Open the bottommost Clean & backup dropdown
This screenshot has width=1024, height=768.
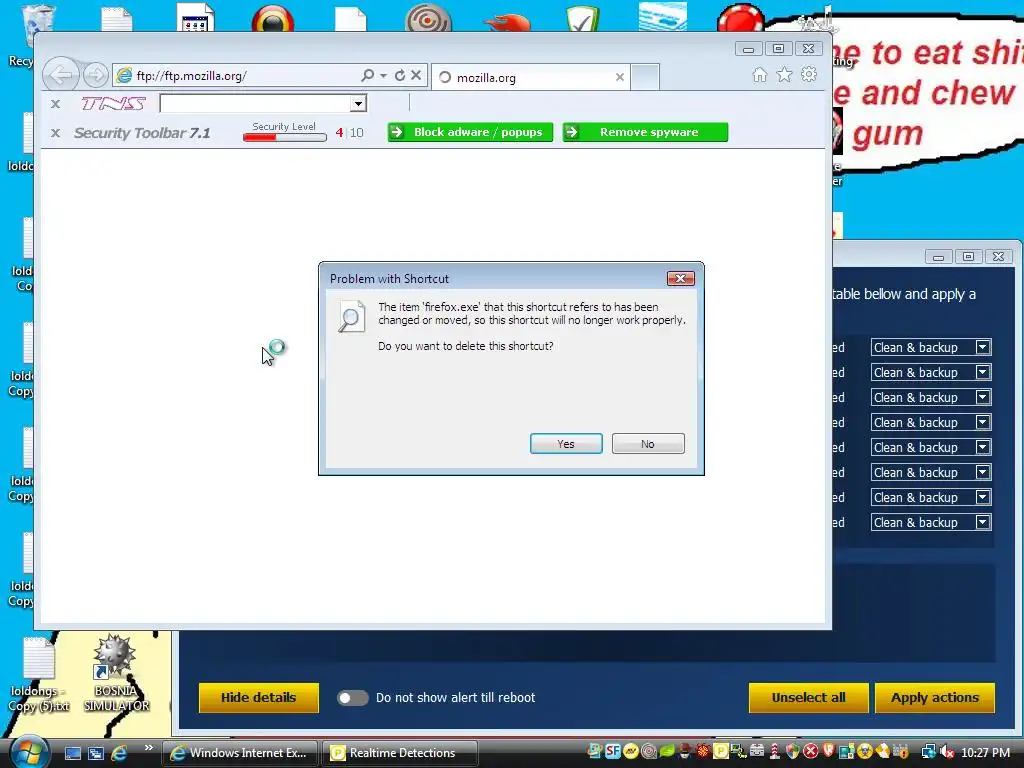click(983, 522)
